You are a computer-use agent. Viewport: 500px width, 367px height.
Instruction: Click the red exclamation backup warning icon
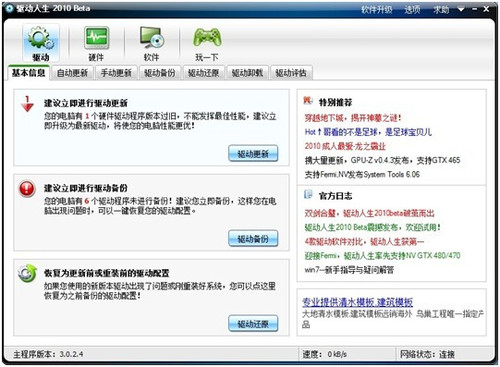[x=27, y=189]
